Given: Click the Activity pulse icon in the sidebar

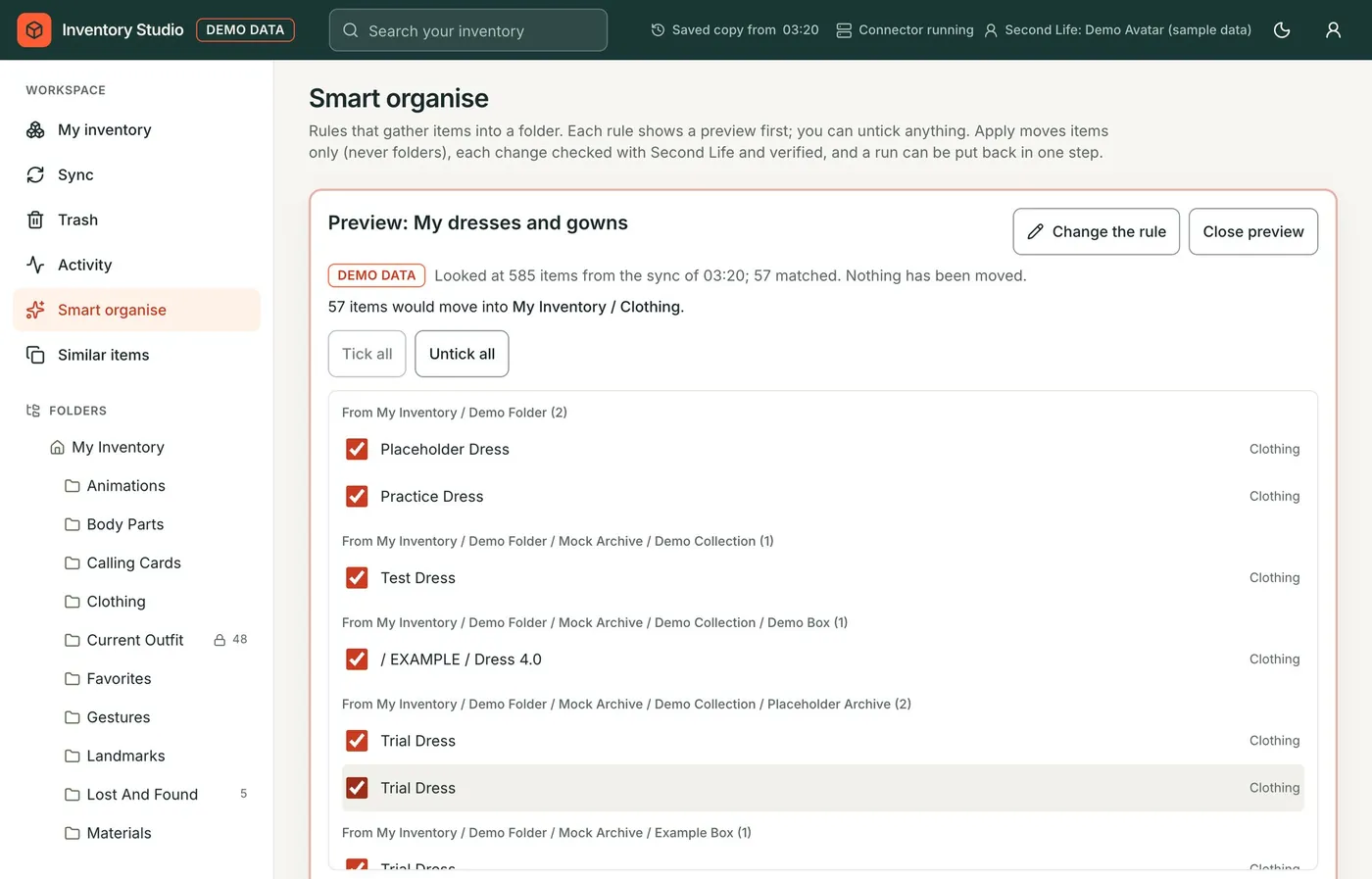Looking at the screenshot, I should coord(35,265).
